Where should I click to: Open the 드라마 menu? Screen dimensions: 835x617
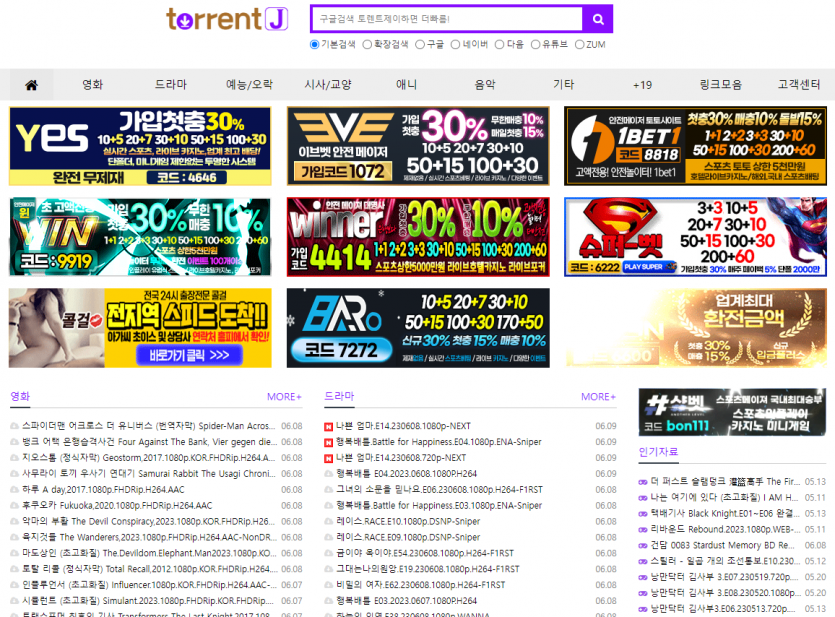point(171,85)
